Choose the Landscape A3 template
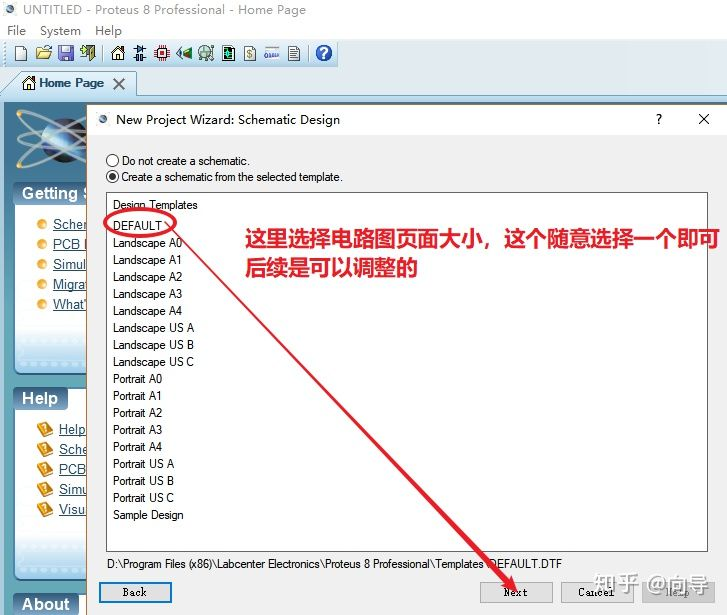The width and height of the screenshot is (727, 615). (147, 294)
